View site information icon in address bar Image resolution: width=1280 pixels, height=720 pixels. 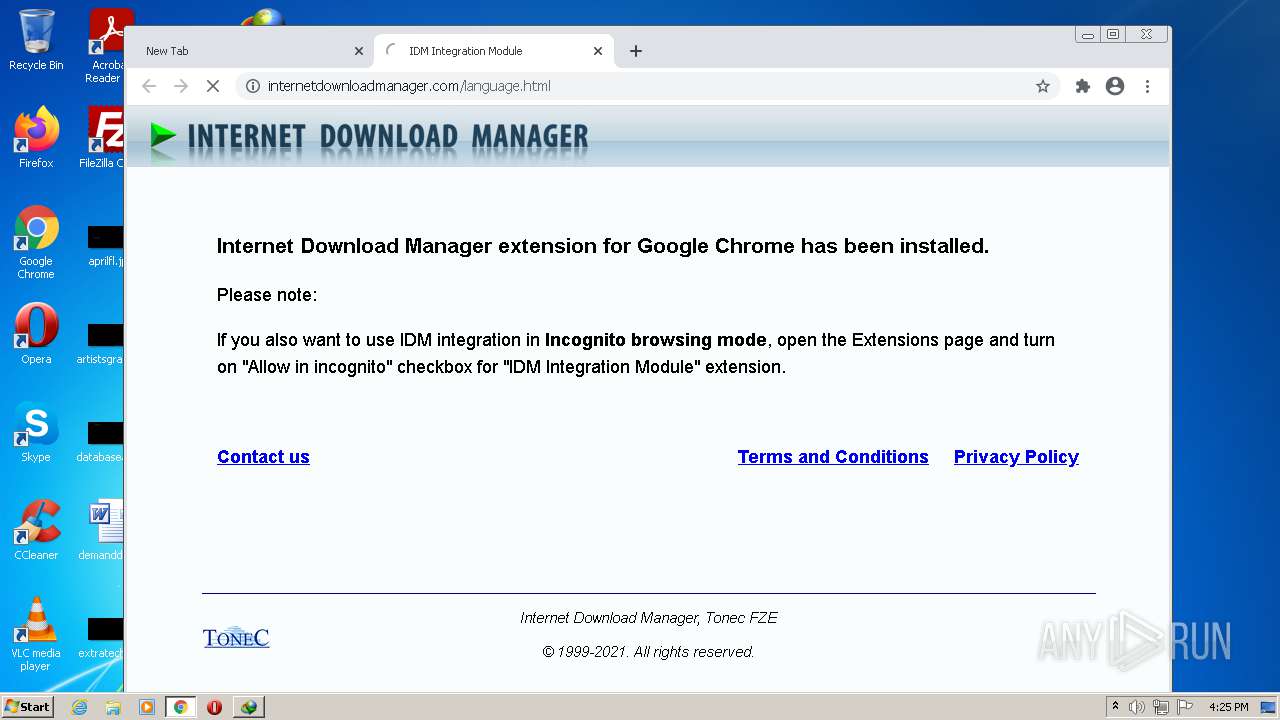(x=253, y=86)
